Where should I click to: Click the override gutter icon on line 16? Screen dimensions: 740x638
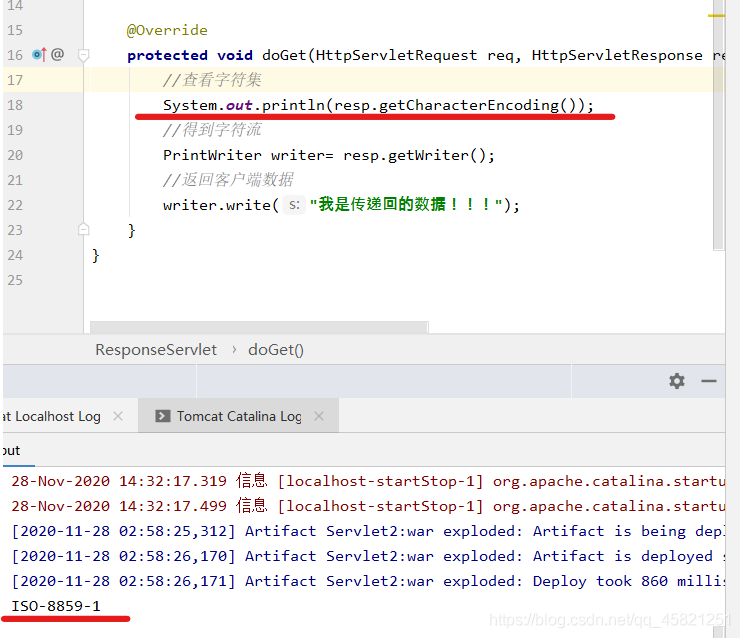coord(39,55)
